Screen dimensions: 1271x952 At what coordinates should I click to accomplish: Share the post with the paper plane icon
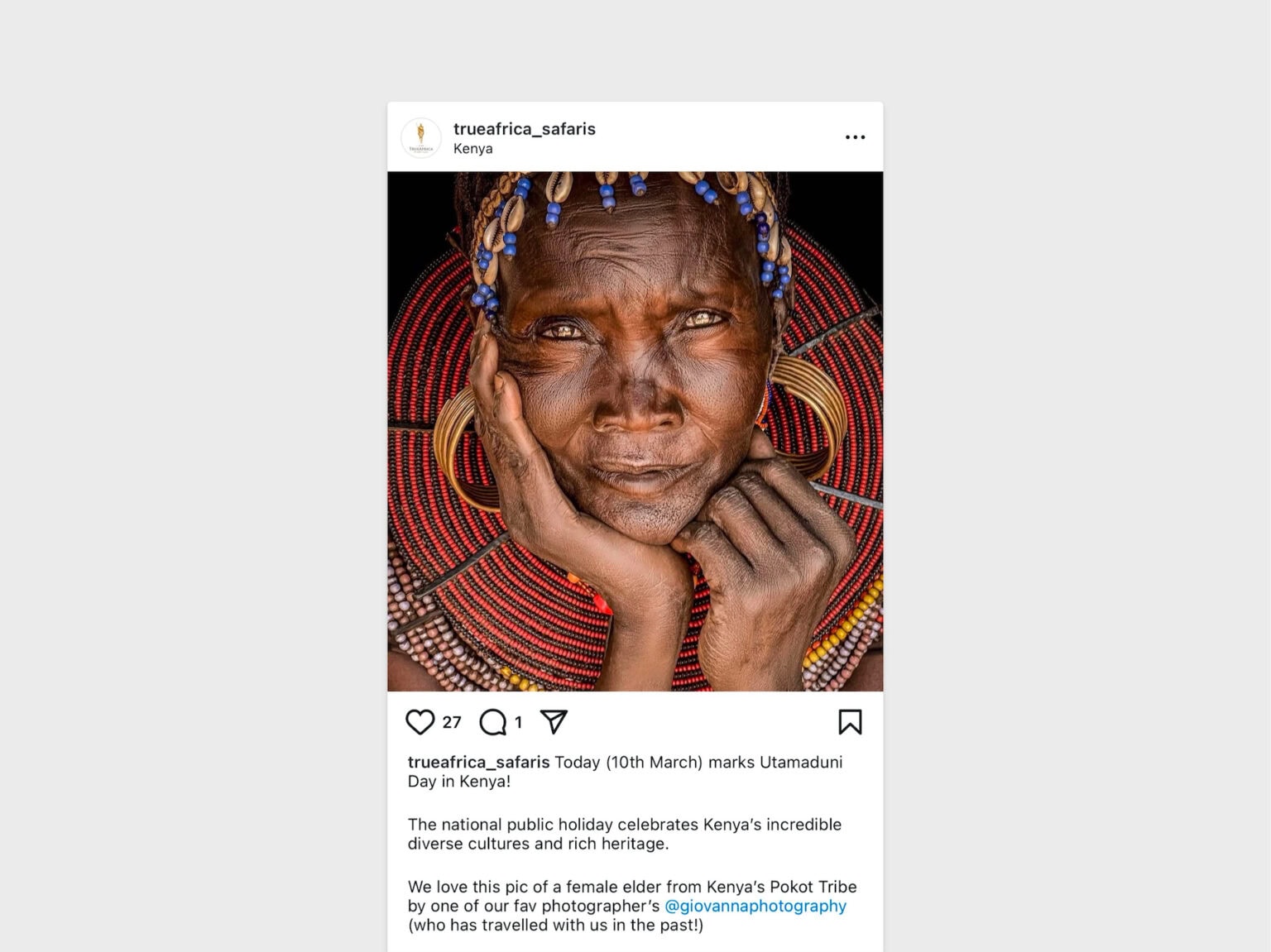(554, 722)
